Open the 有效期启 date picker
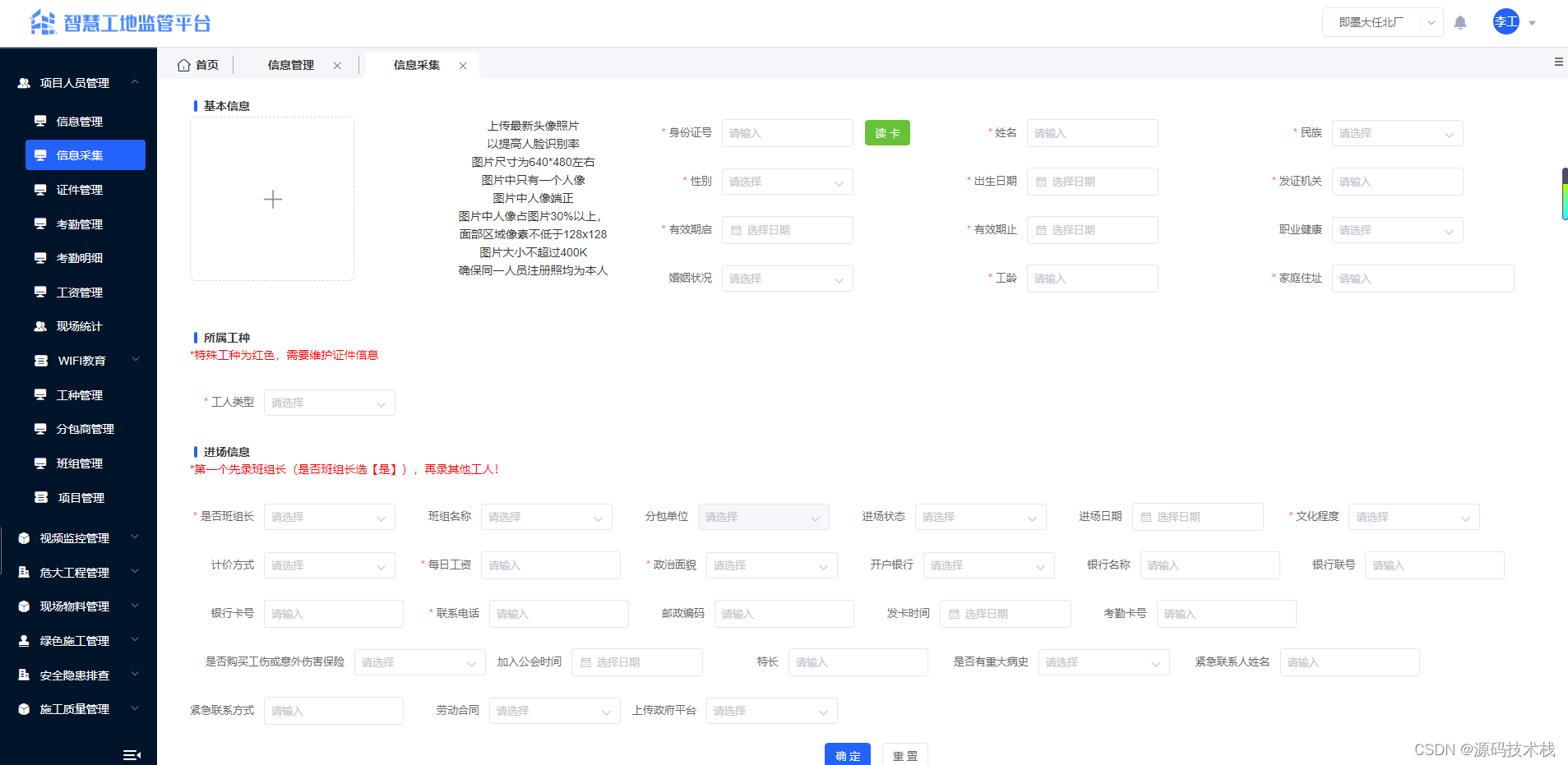1568x765 pixels. (x=788, y=230)
